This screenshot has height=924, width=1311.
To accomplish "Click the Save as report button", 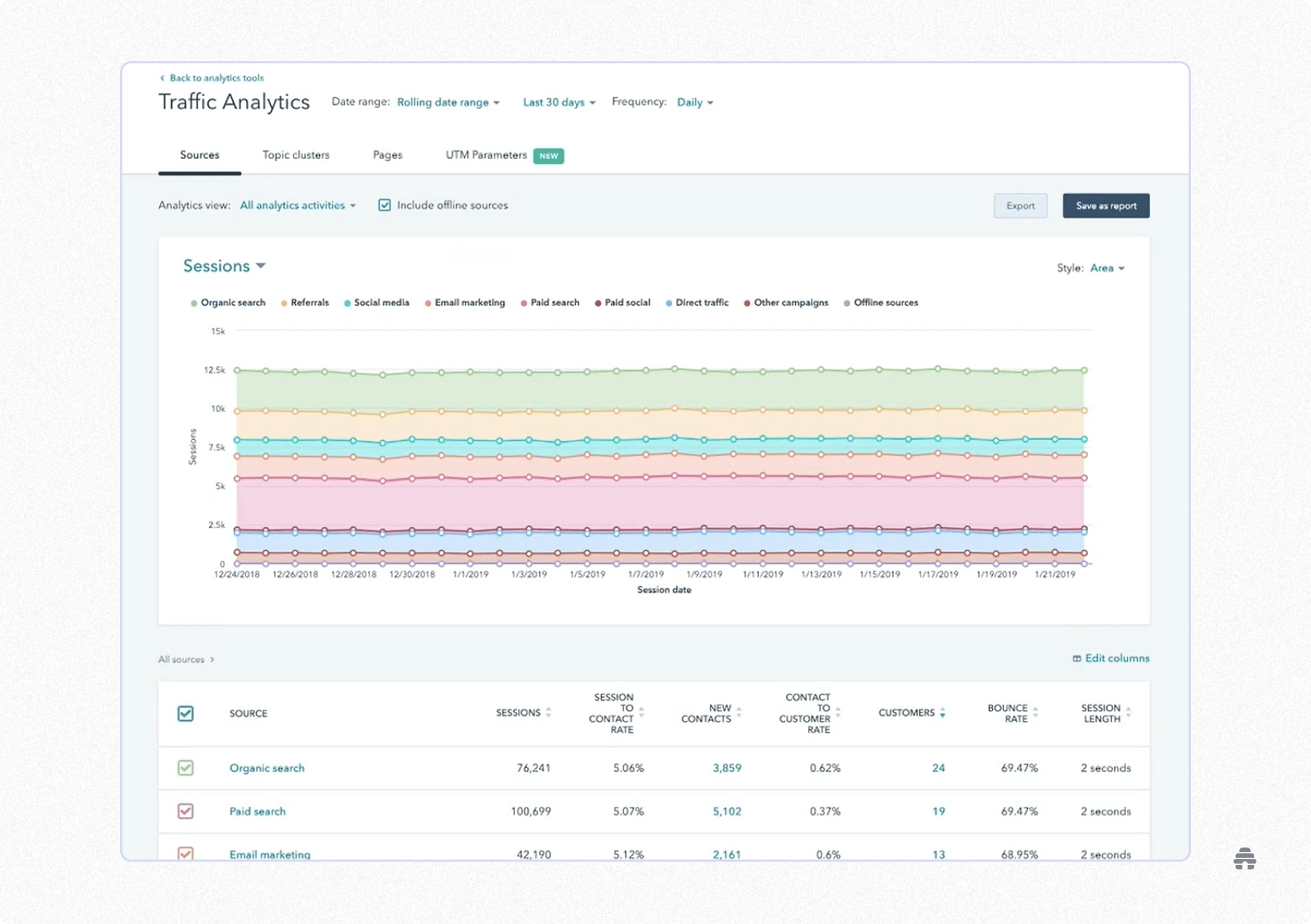I will [x=1106, y=206].
